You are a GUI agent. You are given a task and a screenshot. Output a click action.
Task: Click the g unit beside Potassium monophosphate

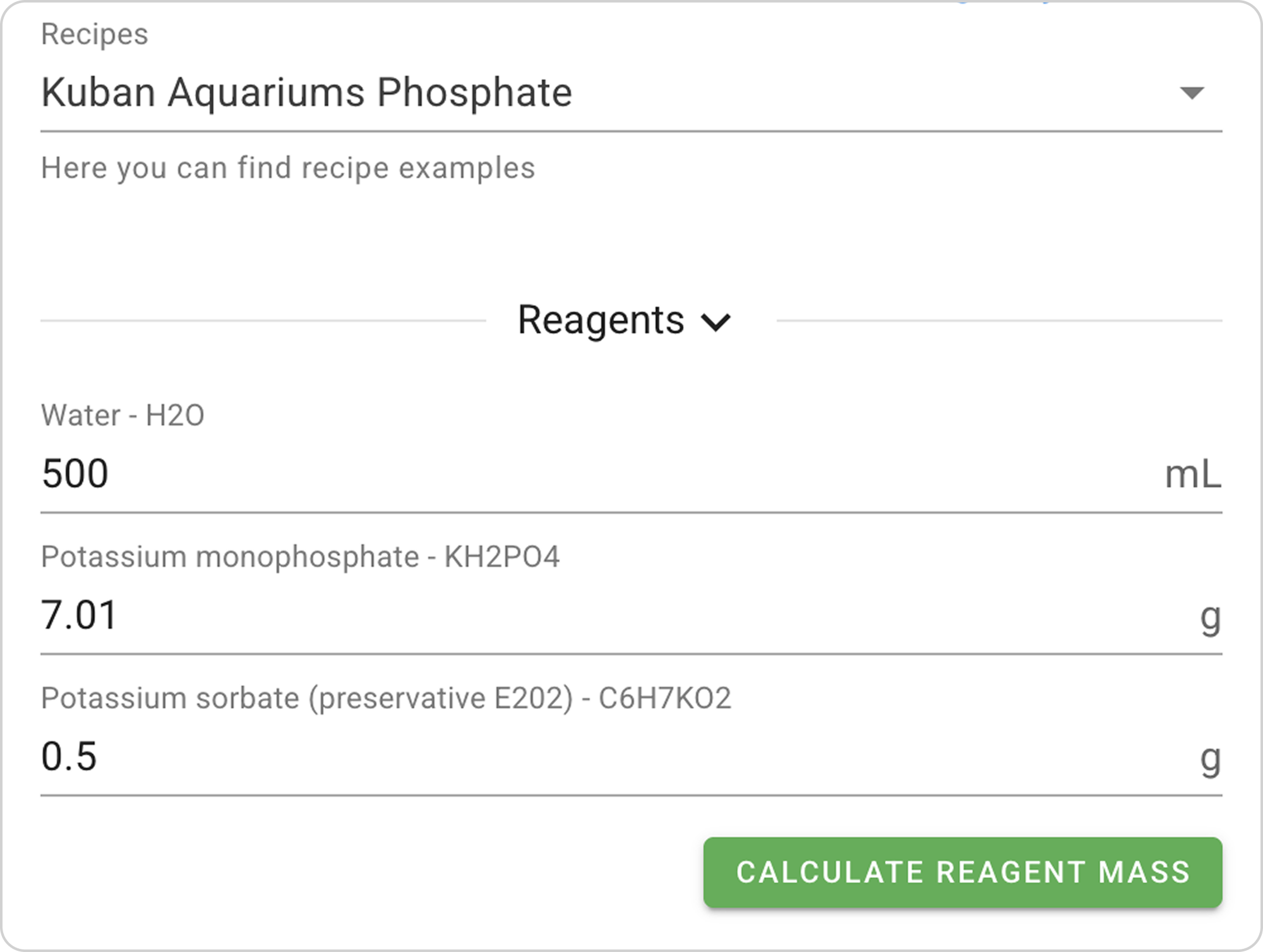pyautogui.click(x=1210, y=617)
